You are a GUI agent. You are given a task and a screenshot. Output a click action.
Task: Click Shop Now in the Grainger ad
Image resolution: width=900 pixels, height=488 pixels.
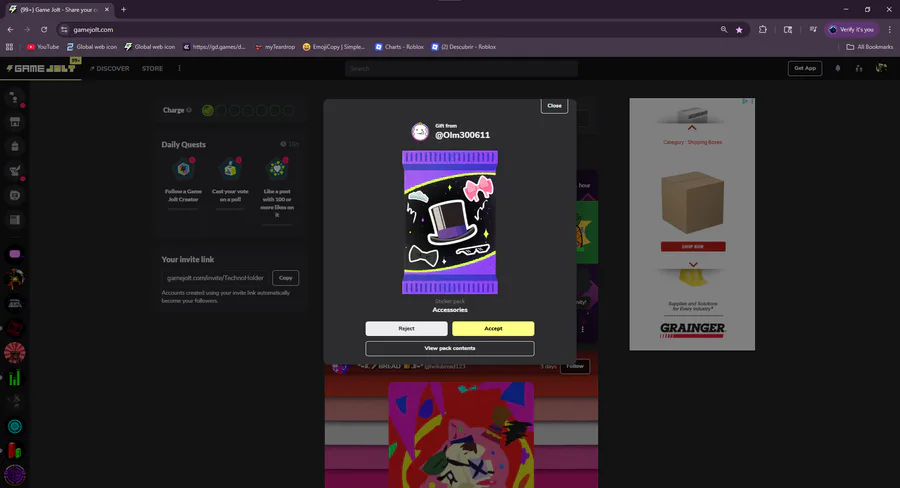(x=693, y=246)
